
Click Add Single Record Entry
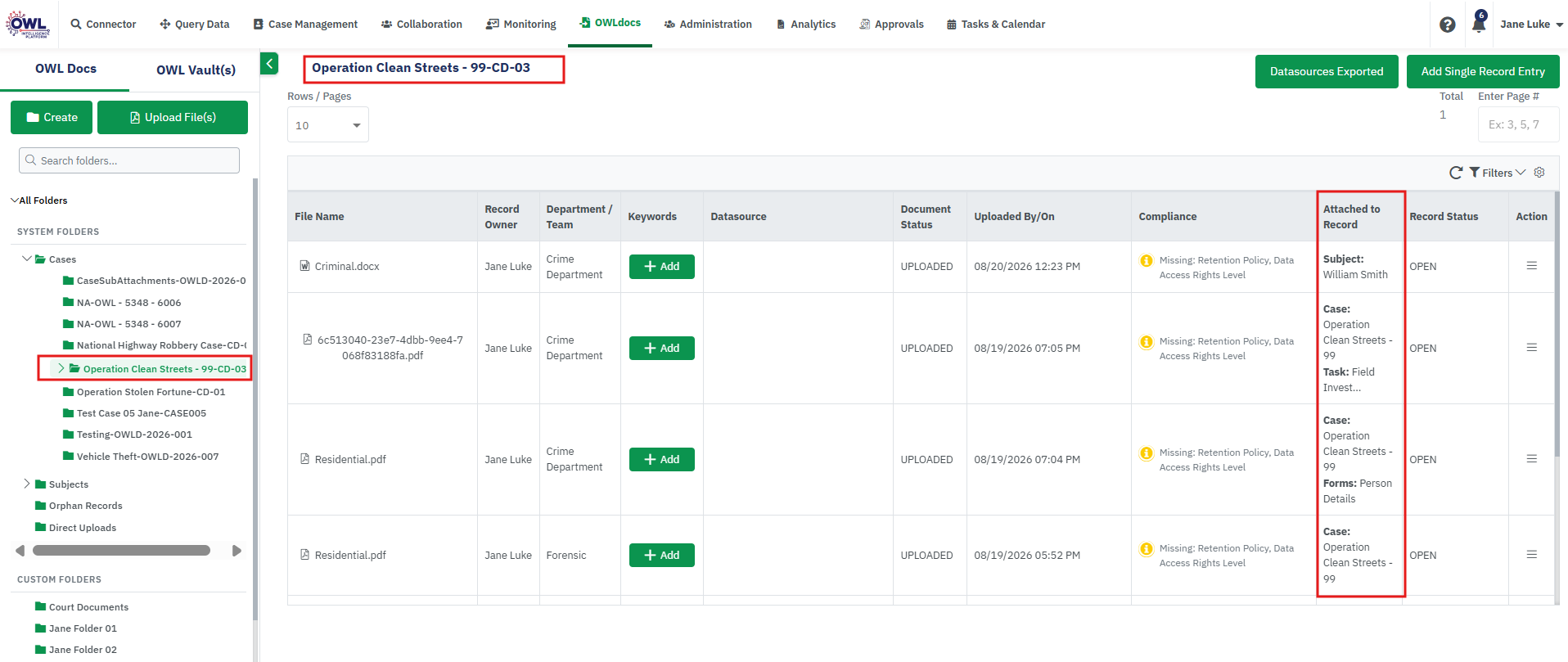[x=1483, y=71]
